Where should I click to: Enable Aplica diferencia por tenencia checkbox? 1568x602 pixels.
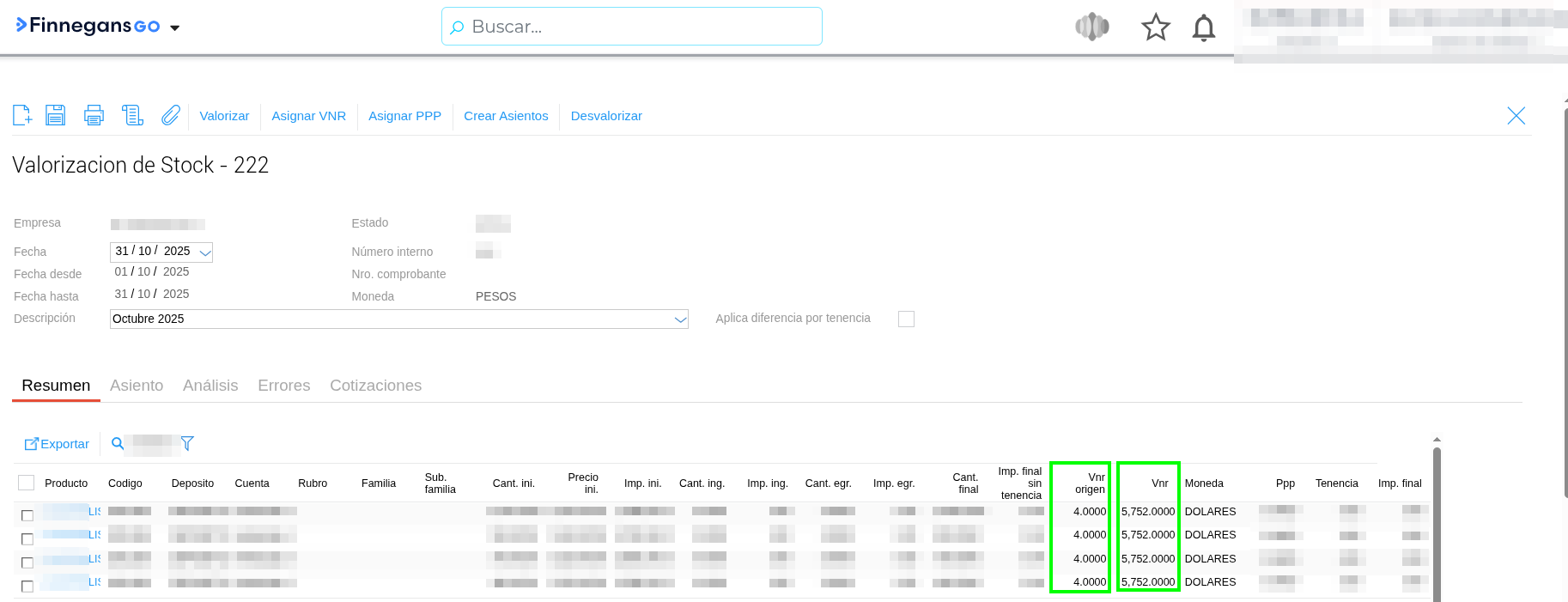point(906,319)
